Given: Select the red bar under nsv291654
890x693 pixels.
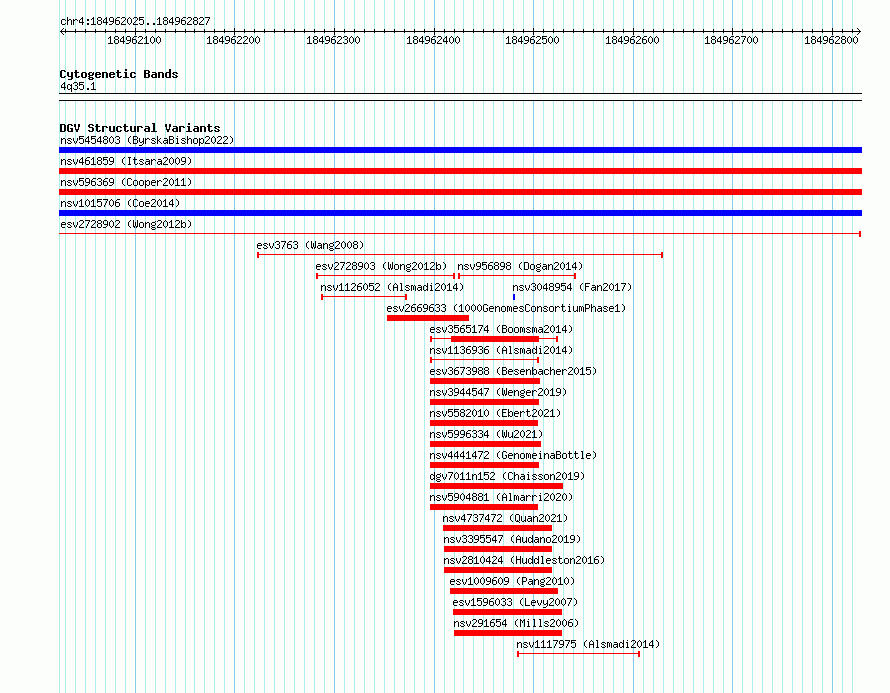Looking at the screenshot, I should click(x=508, y=633).
